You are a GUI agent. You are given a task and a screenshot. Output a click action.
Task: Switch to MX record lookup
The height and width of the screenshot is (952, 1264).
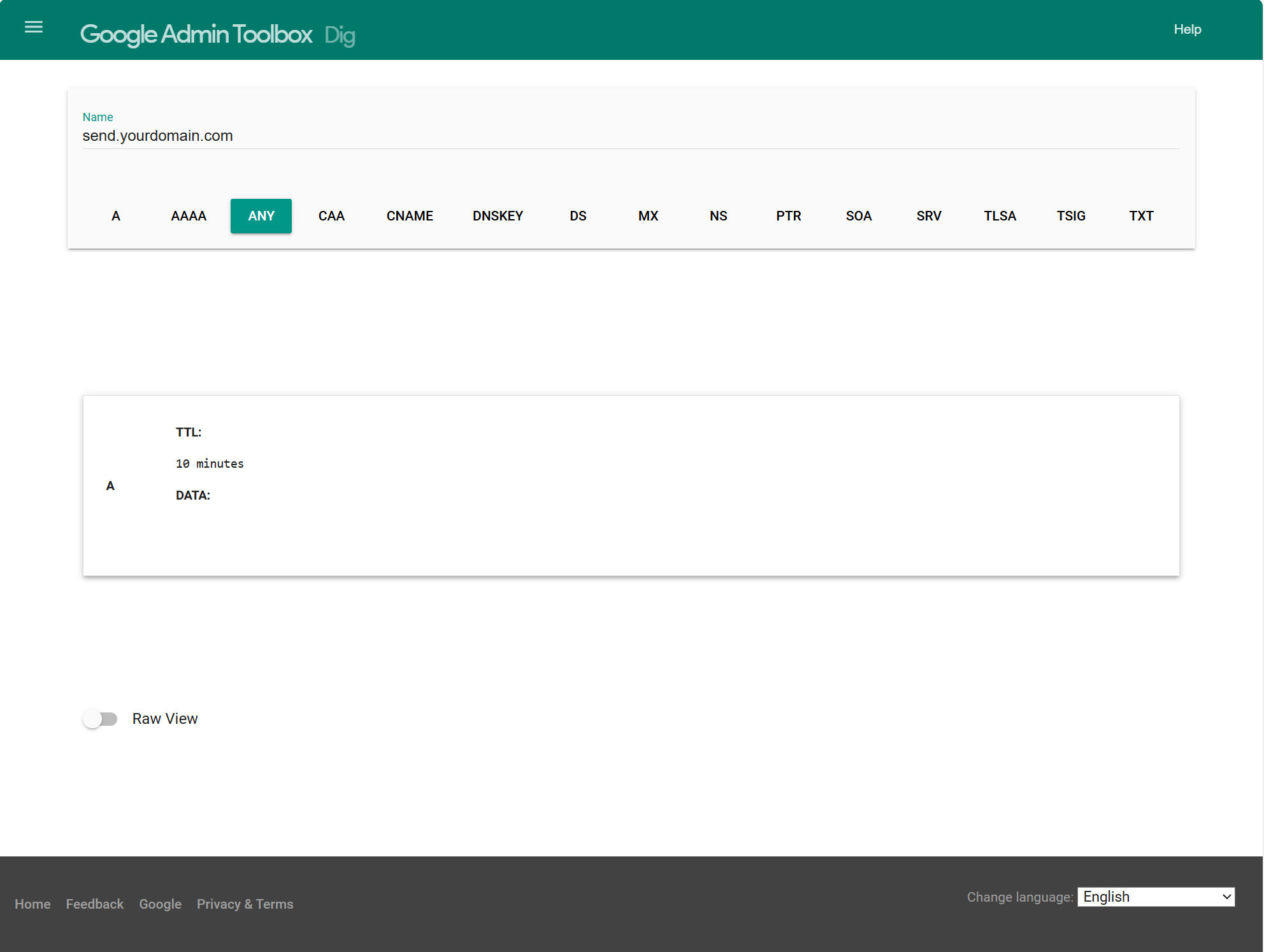click(648, 216)
